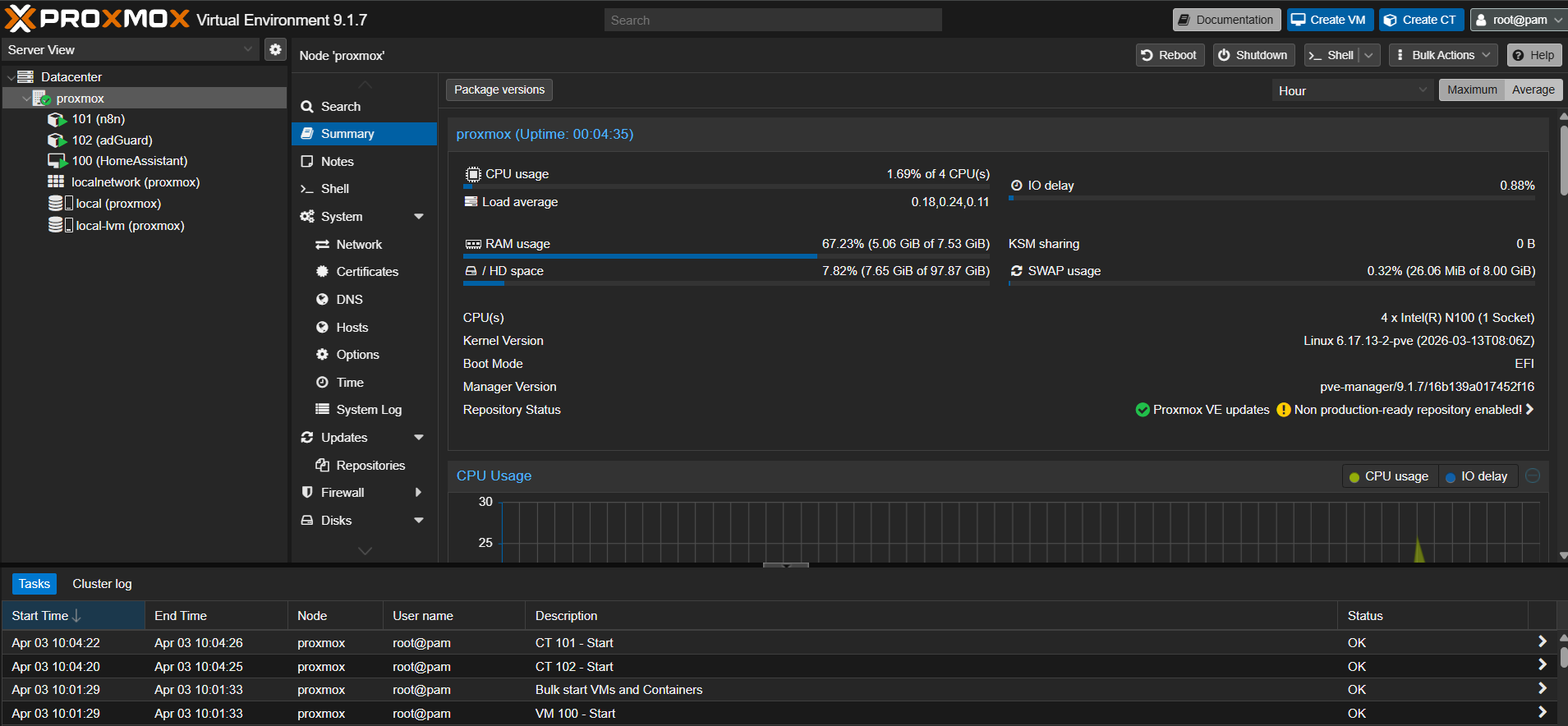The image size is (1568, 726).
Task: Collapse the Datacenter tree node
Action: click(x=10, y=77)
